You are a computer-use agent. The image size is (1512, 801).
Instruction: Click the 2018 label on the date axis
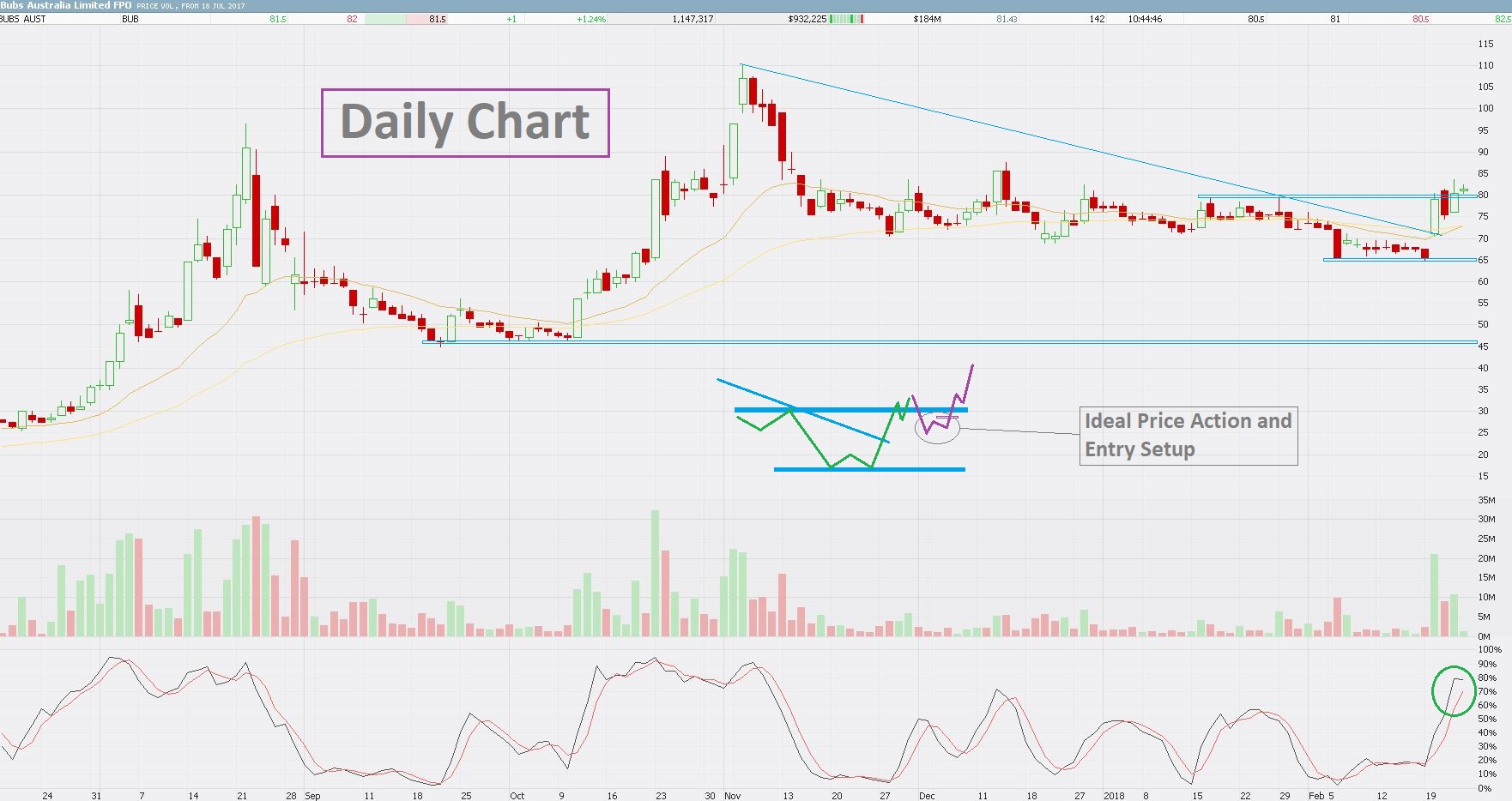click(1114, 796)
